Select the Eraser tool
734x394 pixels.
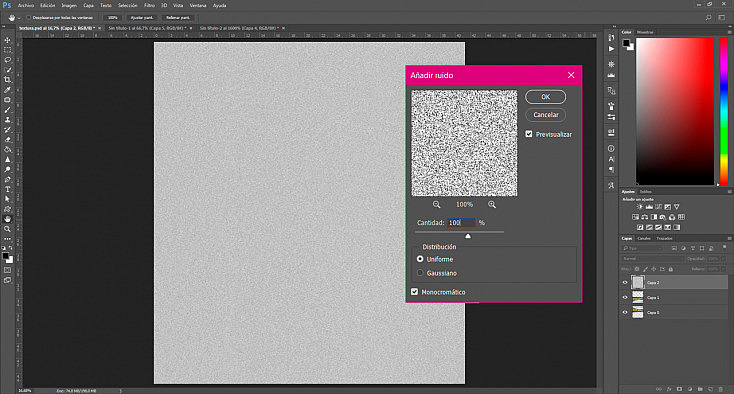(7, 139)
